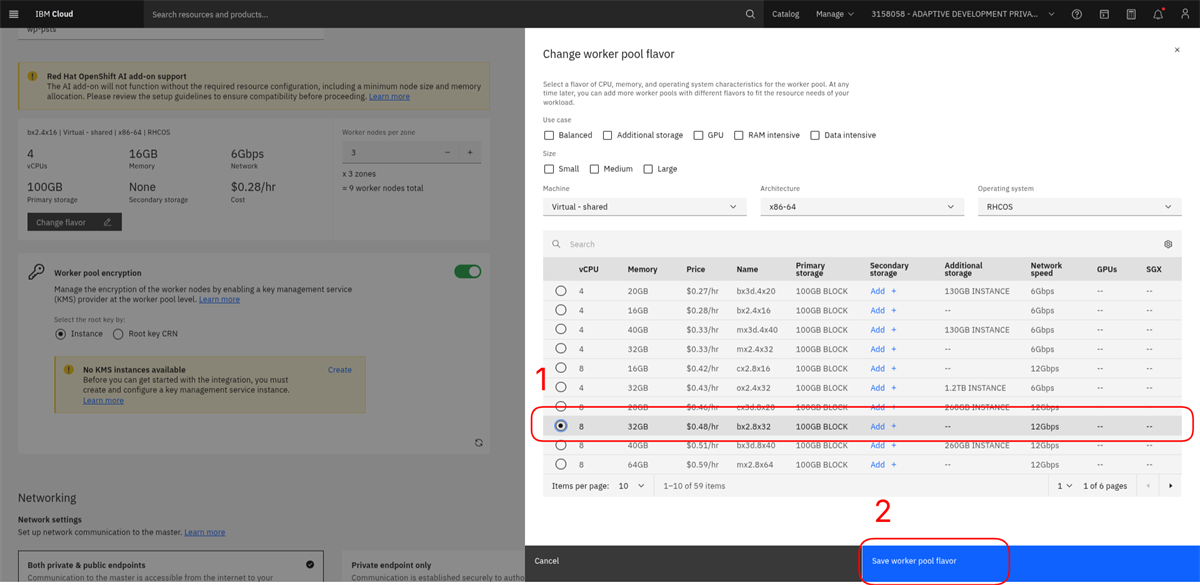The height and width of the screenshot is (585, 1200).
Task: Click the magnifier icon in the top search bar
Action: coord(750,14)
